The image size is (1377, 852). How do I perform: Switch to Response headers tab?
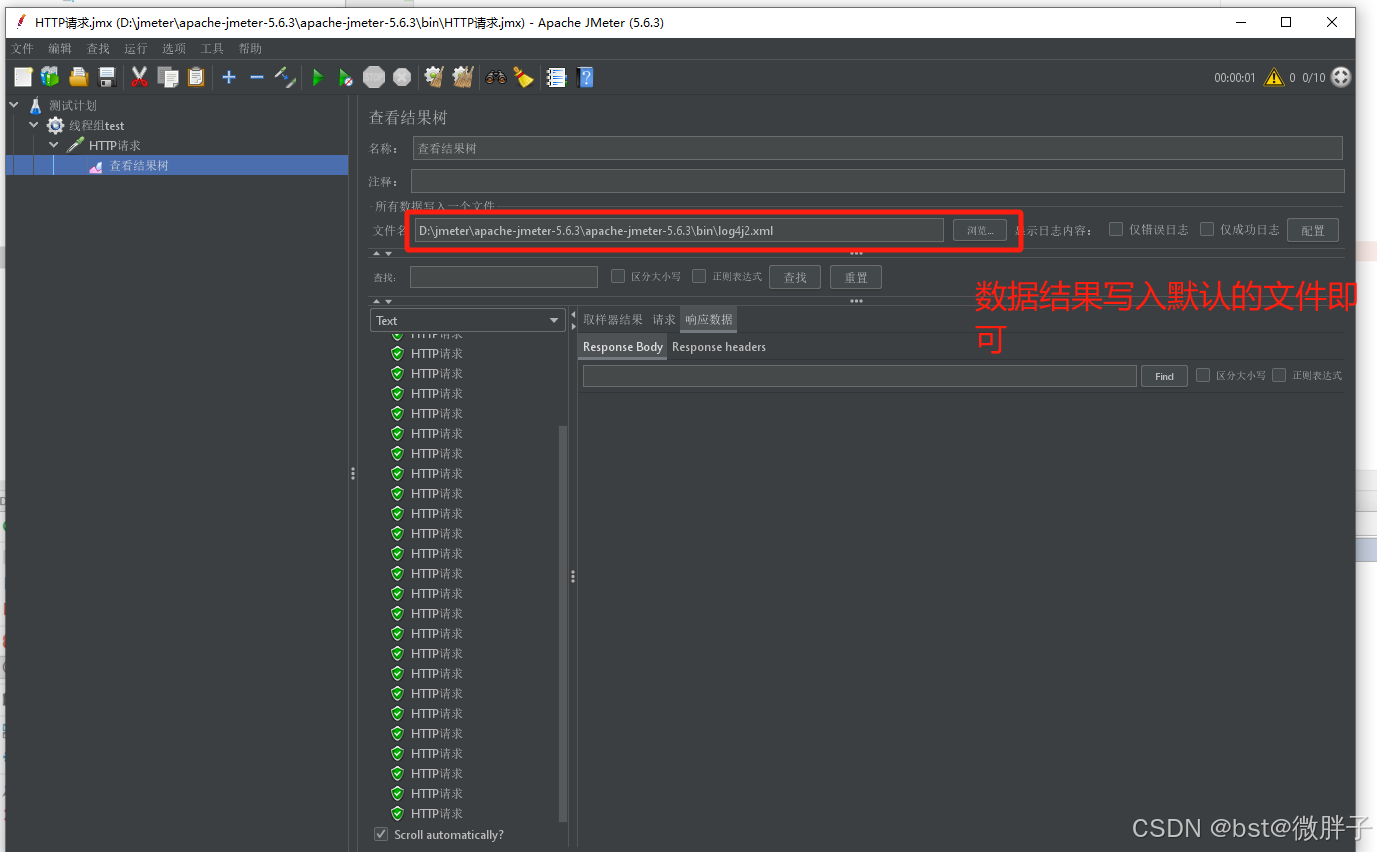click(719, 347)
